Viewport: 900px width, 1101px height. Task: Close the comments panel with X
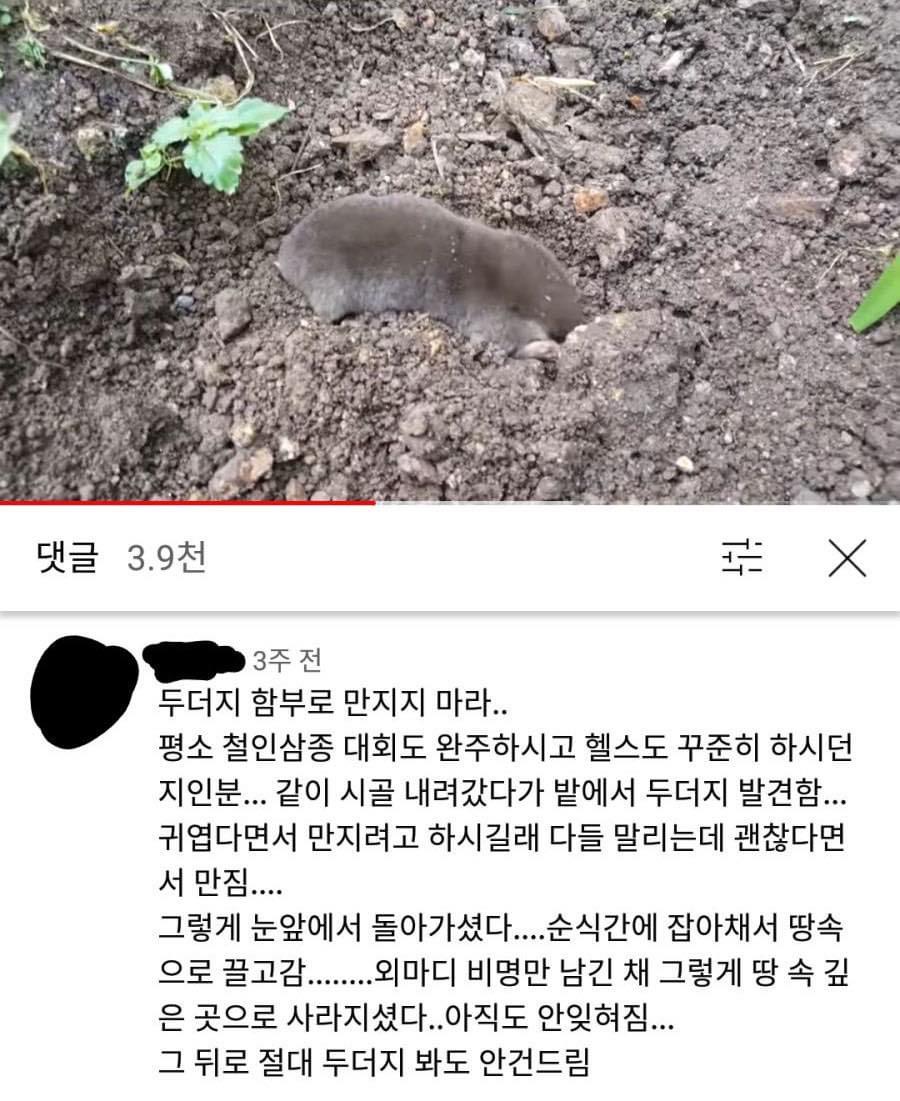847,558
